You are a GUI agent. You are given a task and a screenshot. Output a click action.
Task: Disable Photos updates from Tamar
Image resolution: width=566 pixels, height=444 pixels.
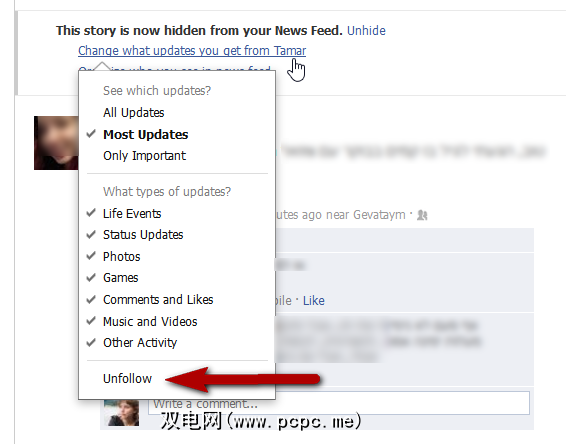pyautogui.click(x=121, y=257)
